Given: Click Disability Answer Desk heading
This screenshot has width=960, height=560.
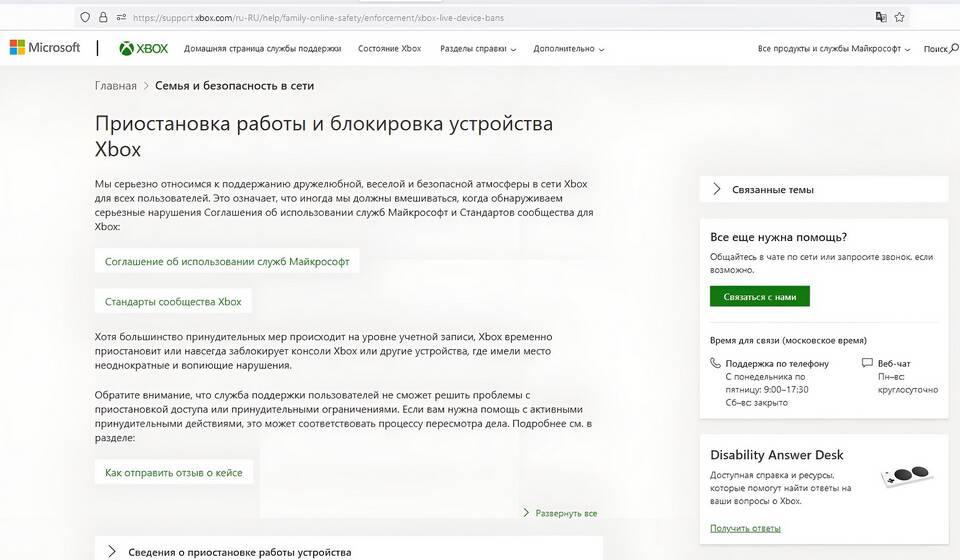Looking at the screenshot, I should [776, 455].
